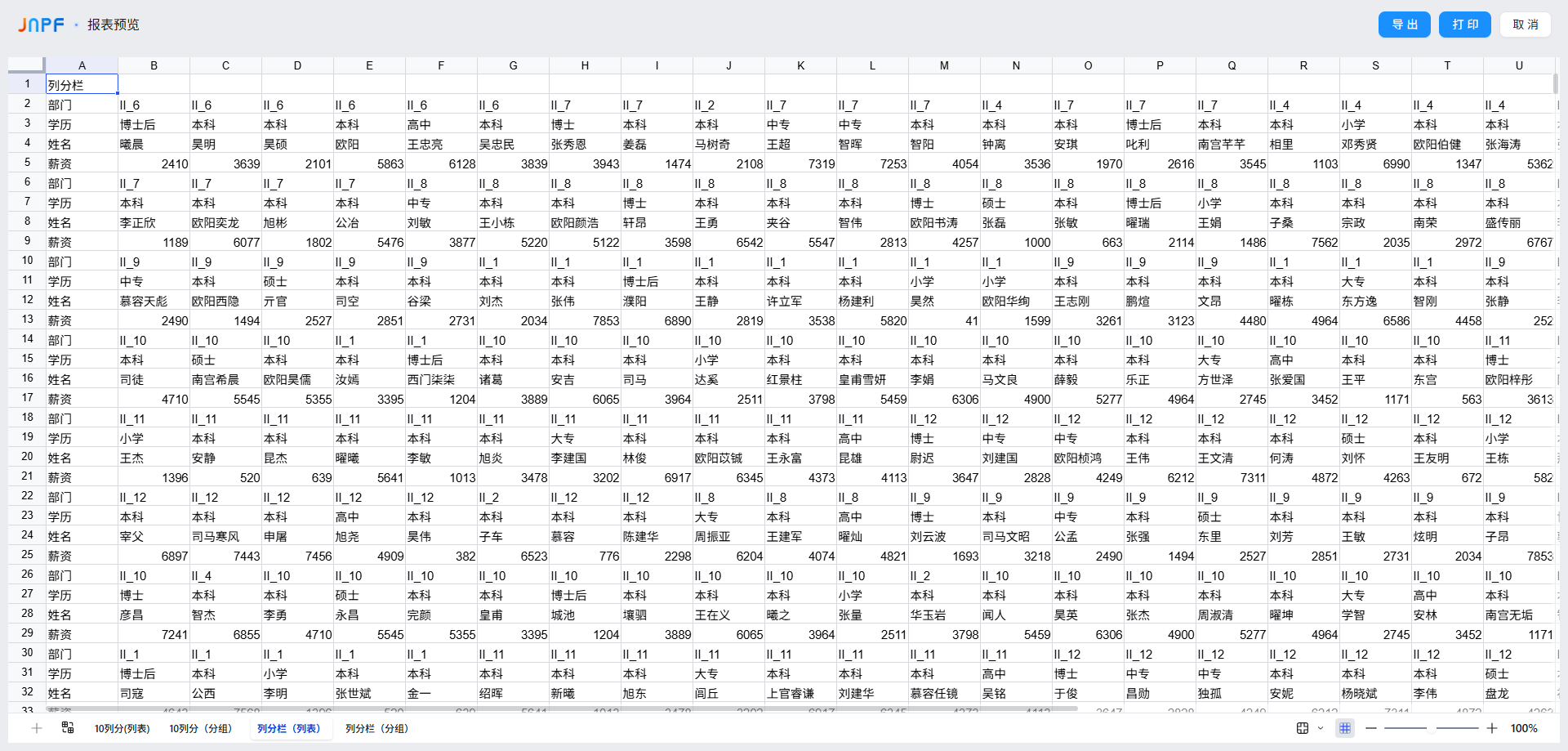Click cell with name 欧阳伯健
1568x751 pixels.
click(1447, 144)
